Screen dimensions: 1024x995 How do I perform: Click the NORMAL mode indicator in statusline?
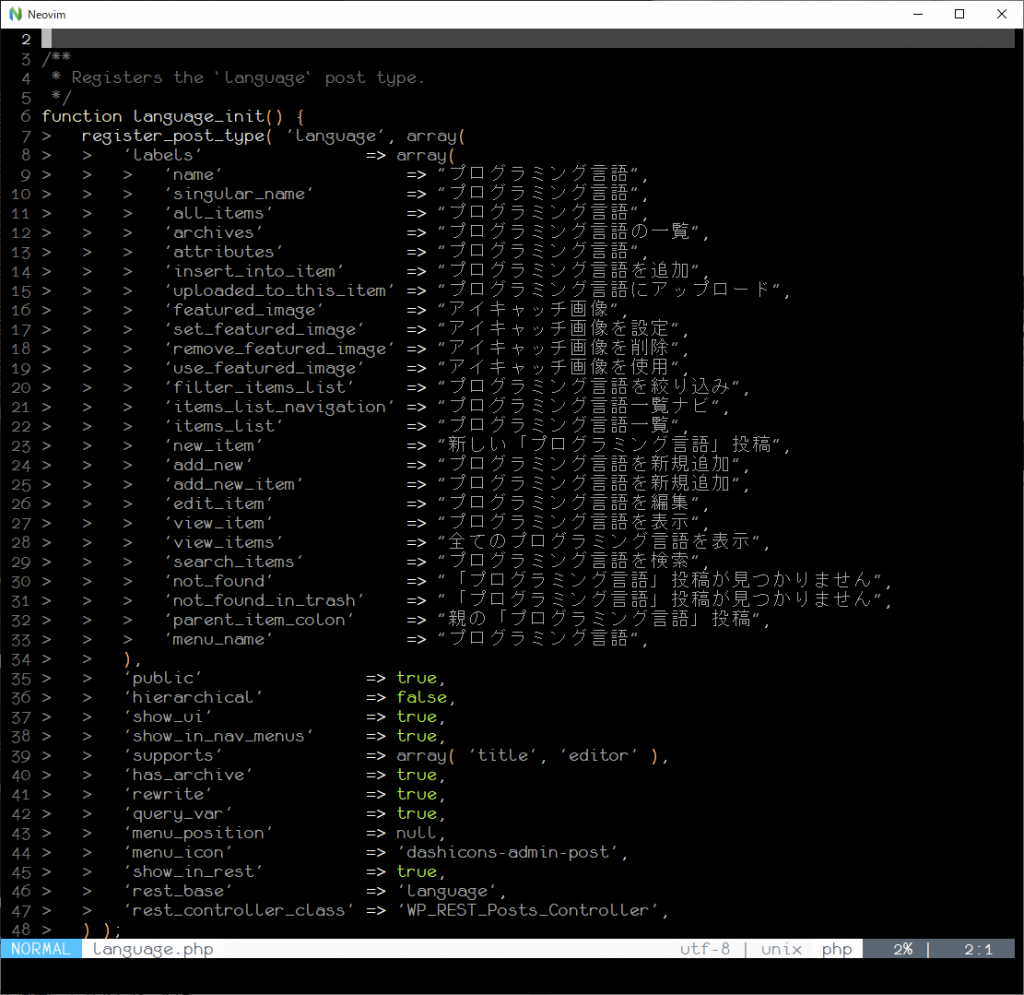(x=41, y=949)
